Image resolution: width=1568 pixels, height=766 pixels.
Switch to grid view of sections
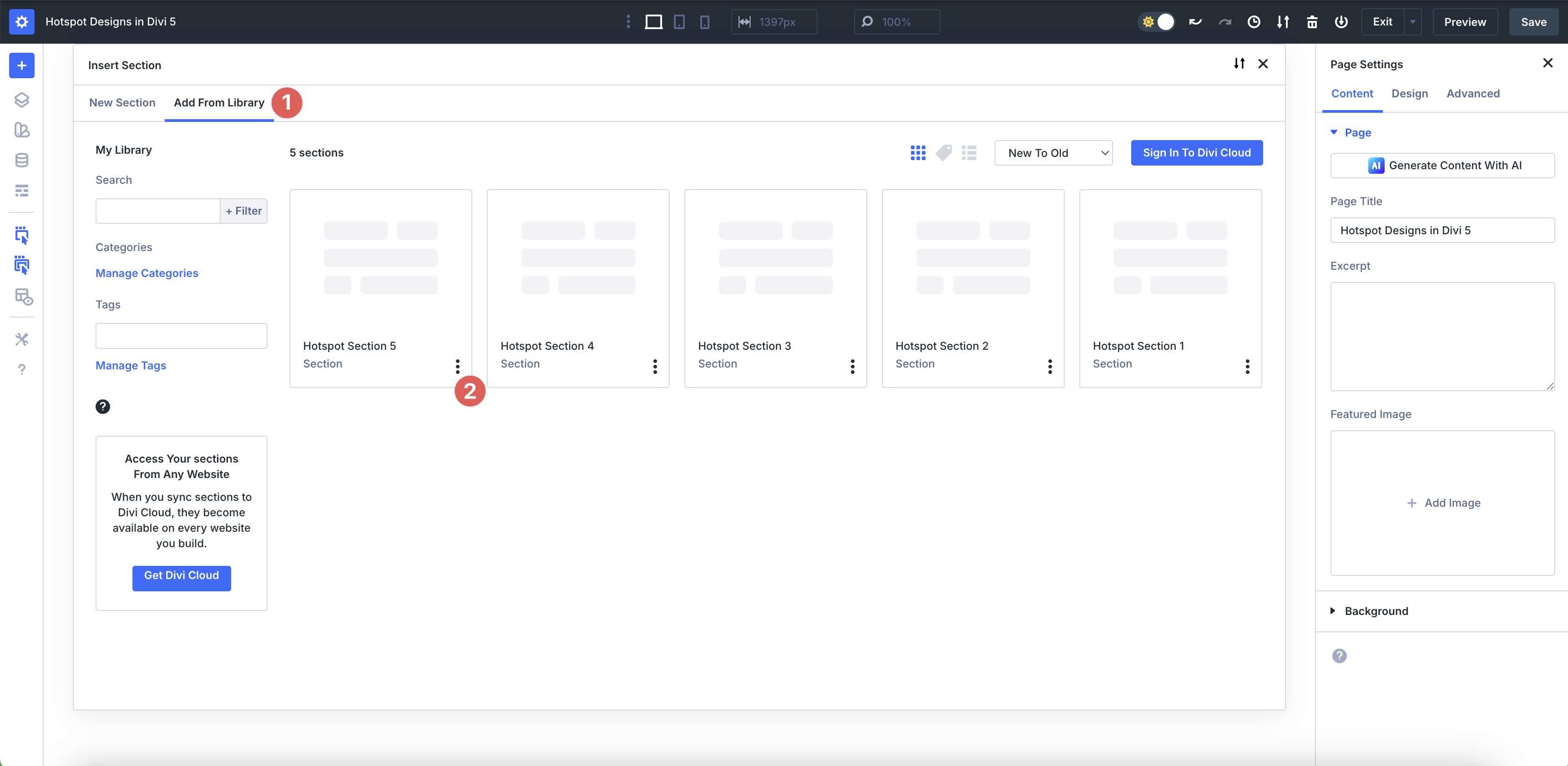click(x=917, y=153)
